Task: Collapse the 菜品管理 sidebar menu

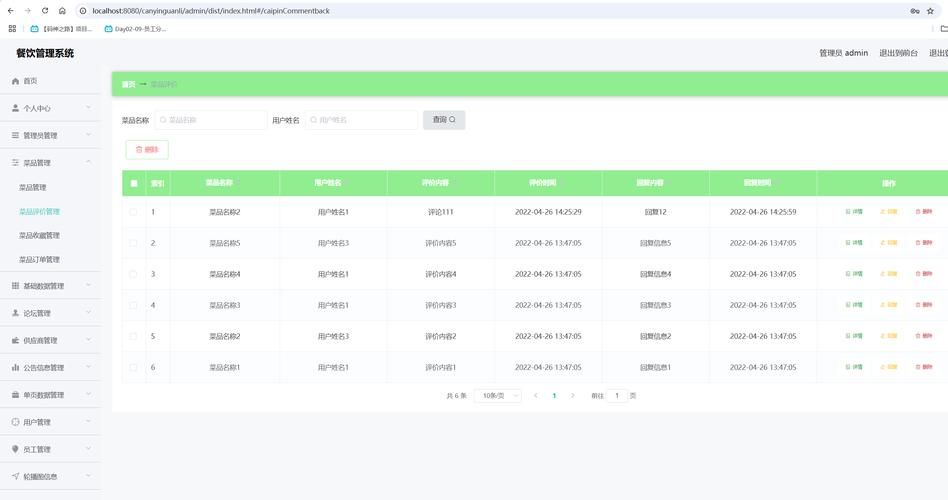Action: [50, 162]
